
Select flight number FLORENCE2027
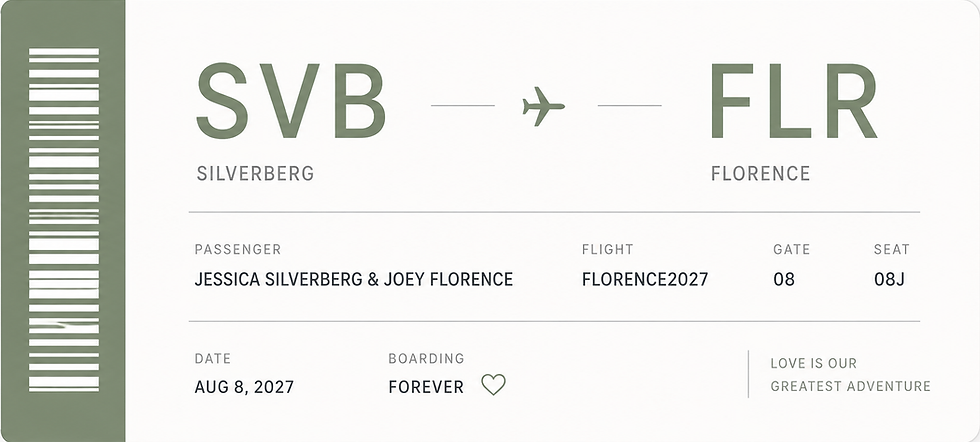click(x=645, y=279)
